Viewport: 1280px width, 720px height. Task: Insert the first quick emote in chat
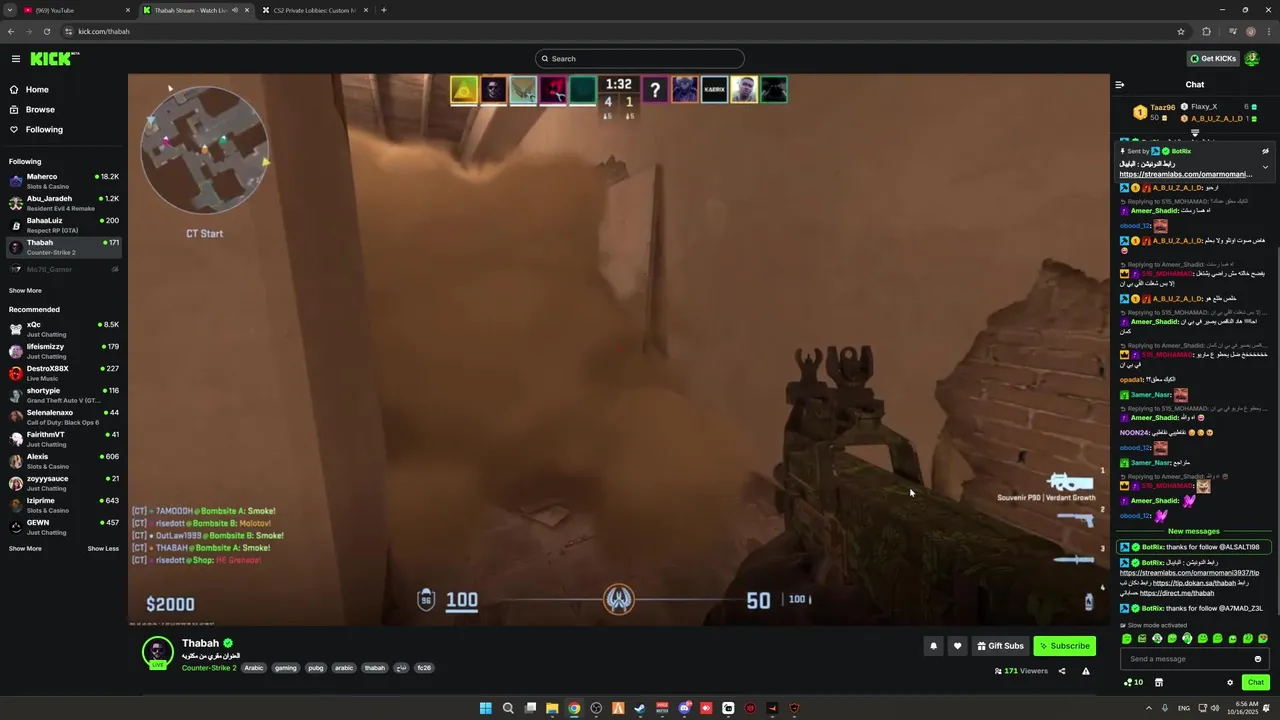tap(1127, 639)
